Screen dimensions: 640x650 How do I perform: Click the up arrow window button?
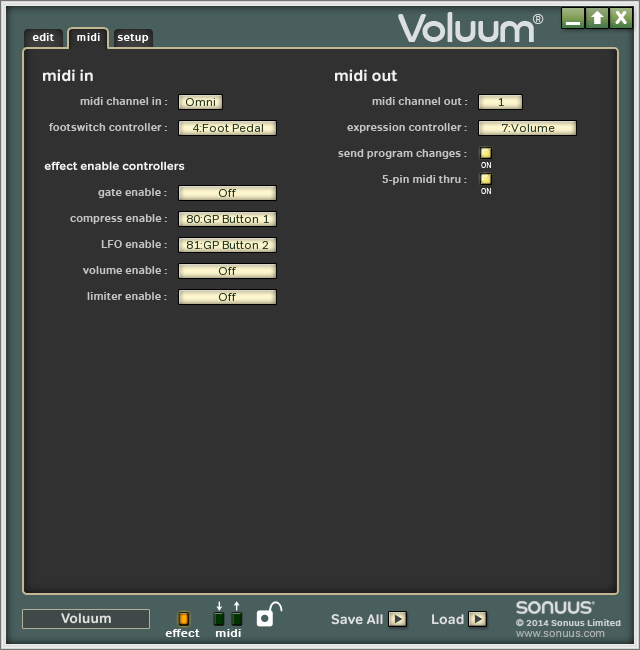[x=597, y=18]
